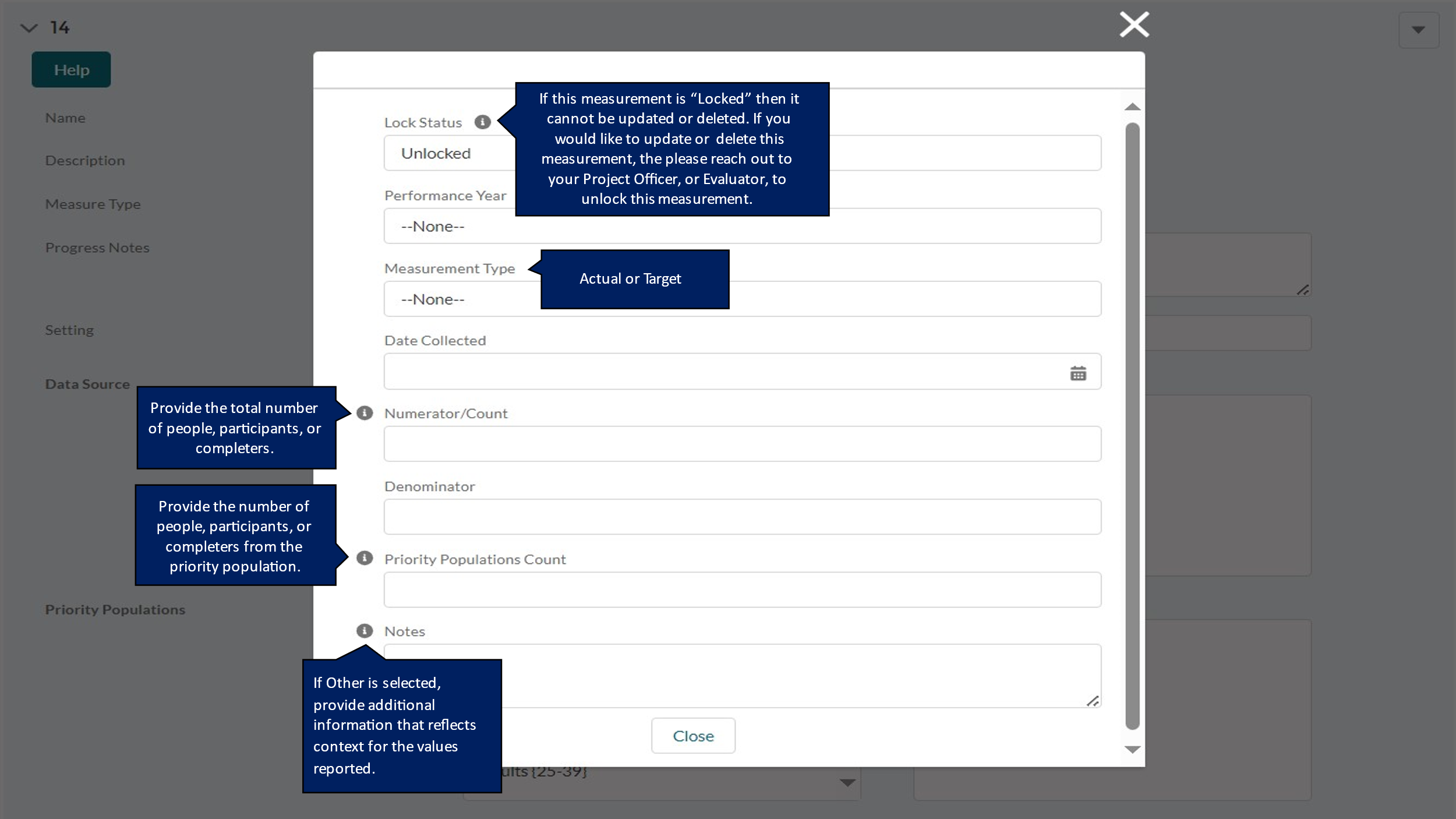Click into the Priority Populations Count field

tap(742, 590)
